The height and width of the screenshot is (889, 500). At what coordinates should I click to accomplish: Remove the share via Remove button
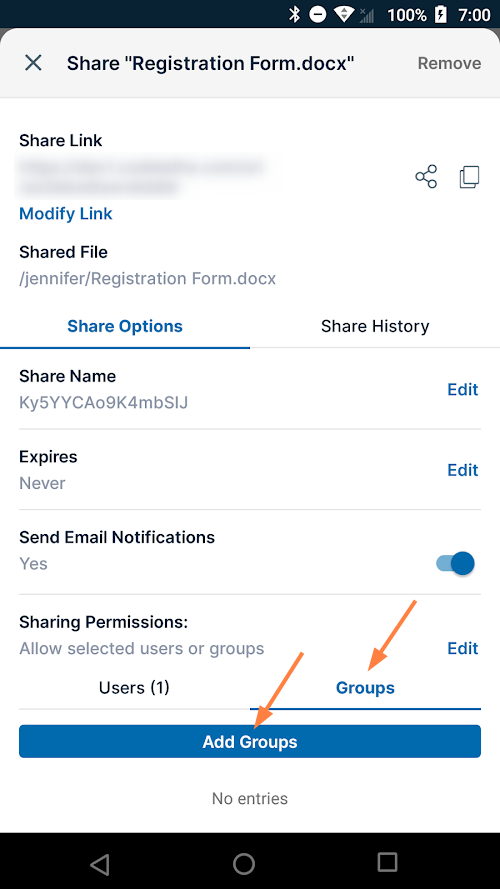click(450, 63)
